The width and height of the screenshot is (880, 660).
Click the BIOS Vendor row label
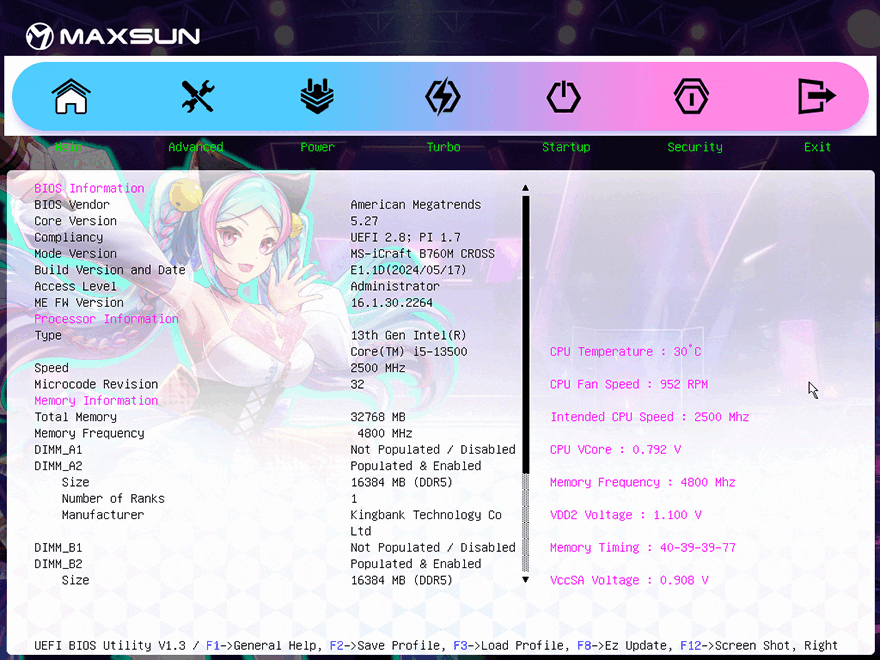click(72, 205)
